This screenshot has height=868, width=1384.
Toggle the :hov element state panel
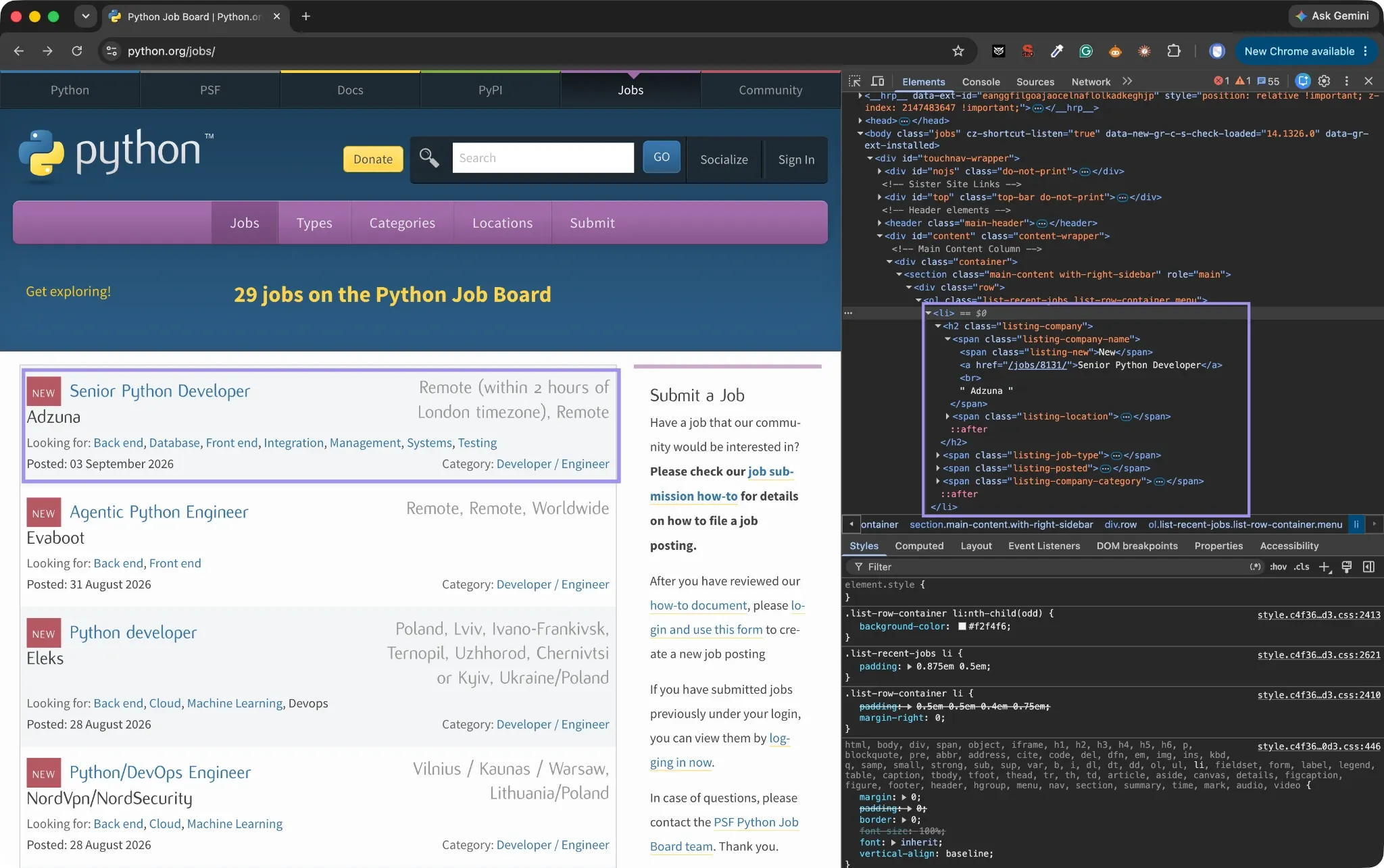click(1278, 567)
